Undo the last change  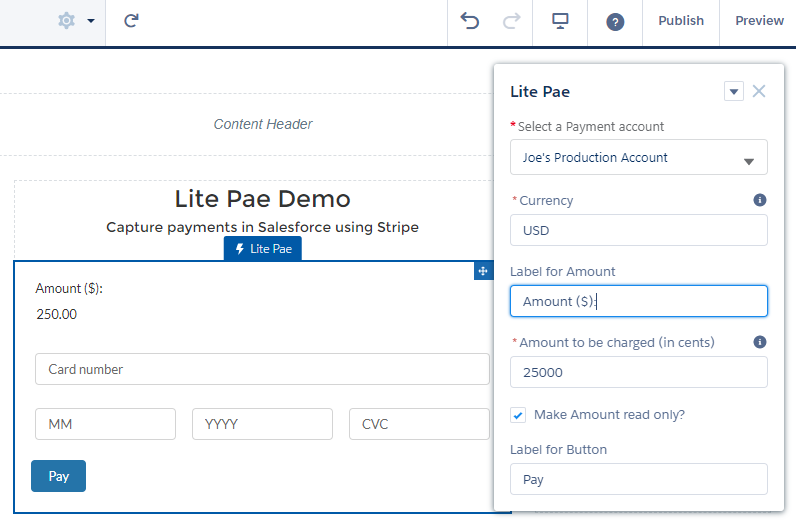click(x=470, y=21)
